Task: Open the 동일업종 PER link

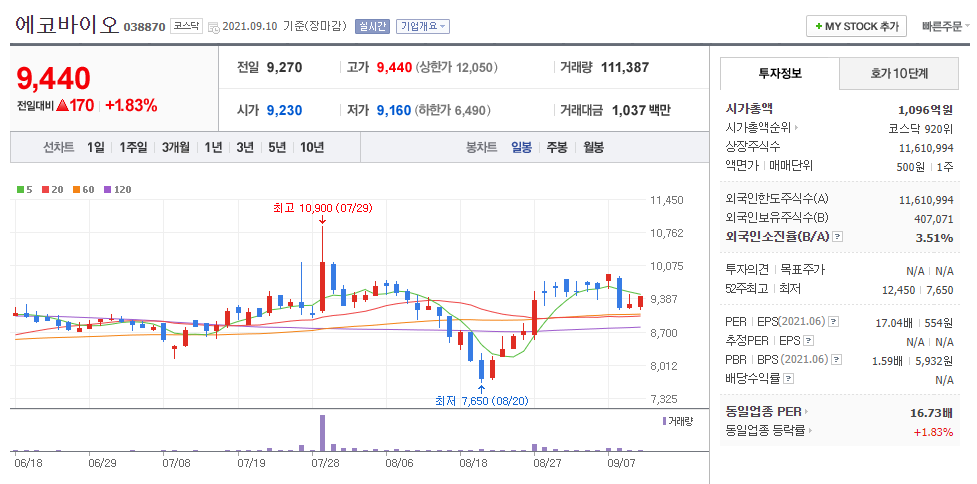Action: point(763,412)
